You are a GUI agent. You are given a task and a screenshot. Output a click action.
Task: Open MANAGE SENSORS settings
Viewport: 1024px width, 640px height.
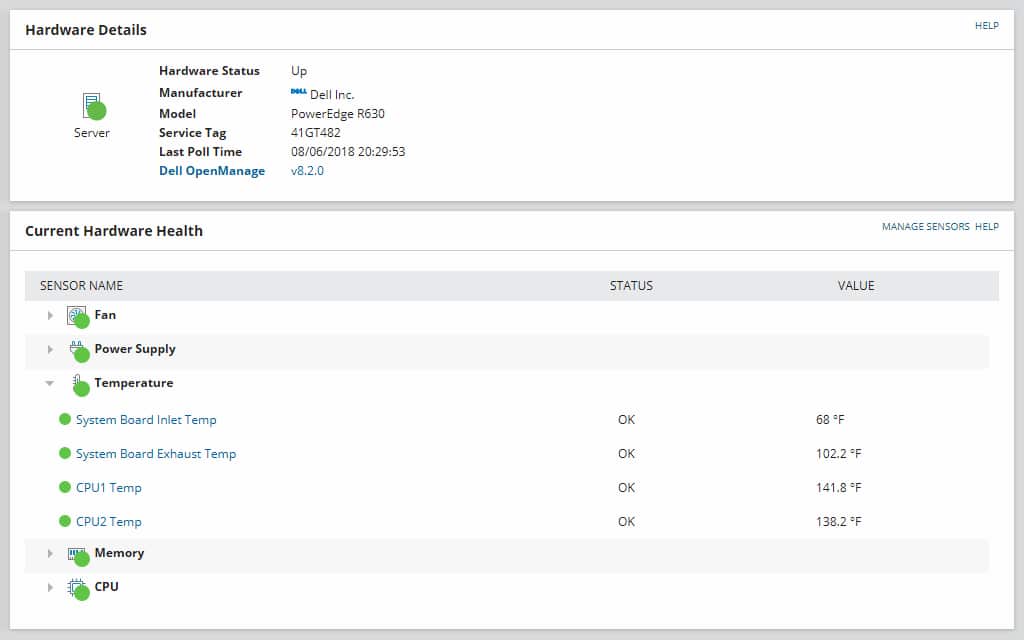[925, 227]
